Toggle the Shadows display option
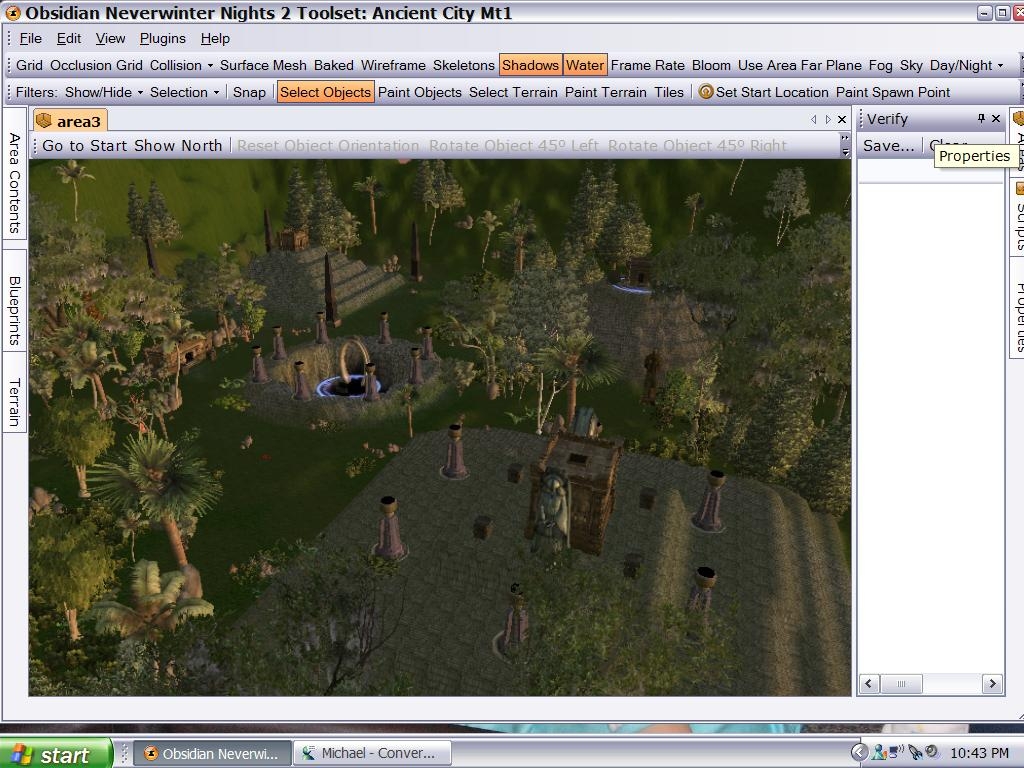 tap(530, 65)
